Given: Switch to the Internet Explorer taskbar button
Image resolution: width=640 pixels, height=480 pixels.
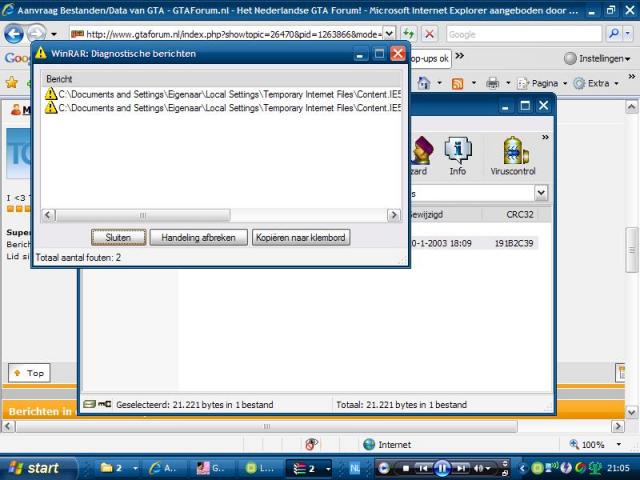Looking at the screenshot, I should pos(164,468).
